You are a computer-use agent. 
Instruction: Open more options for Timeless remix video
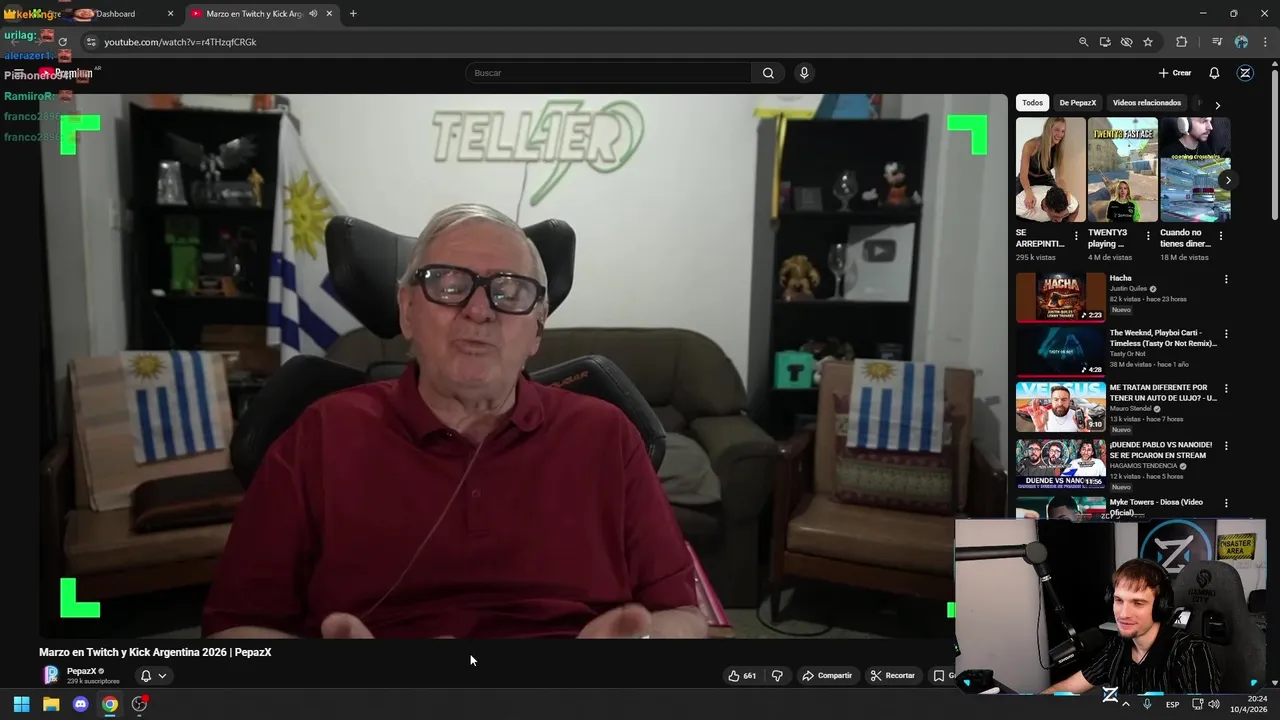pos(1226,333)
